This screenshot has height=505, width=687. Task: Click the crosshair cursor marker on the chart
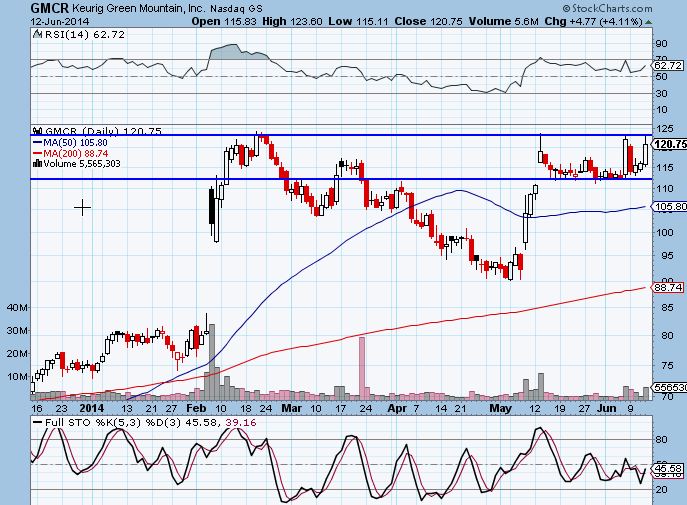pyautogui.click(x=82, y=208)
